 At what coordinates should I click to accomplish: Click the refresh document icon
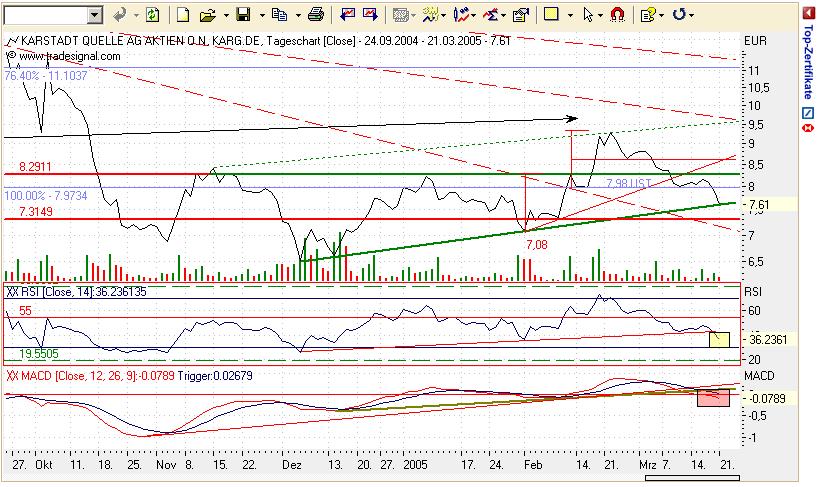pyautogui.click(x=153, y=15)
